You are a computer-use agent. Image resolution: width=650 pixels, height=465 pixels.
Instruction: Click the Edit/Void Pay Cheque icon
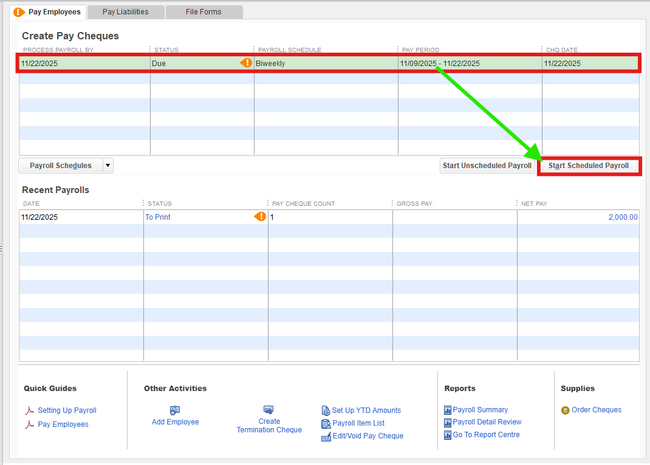[x=326, y=437]
